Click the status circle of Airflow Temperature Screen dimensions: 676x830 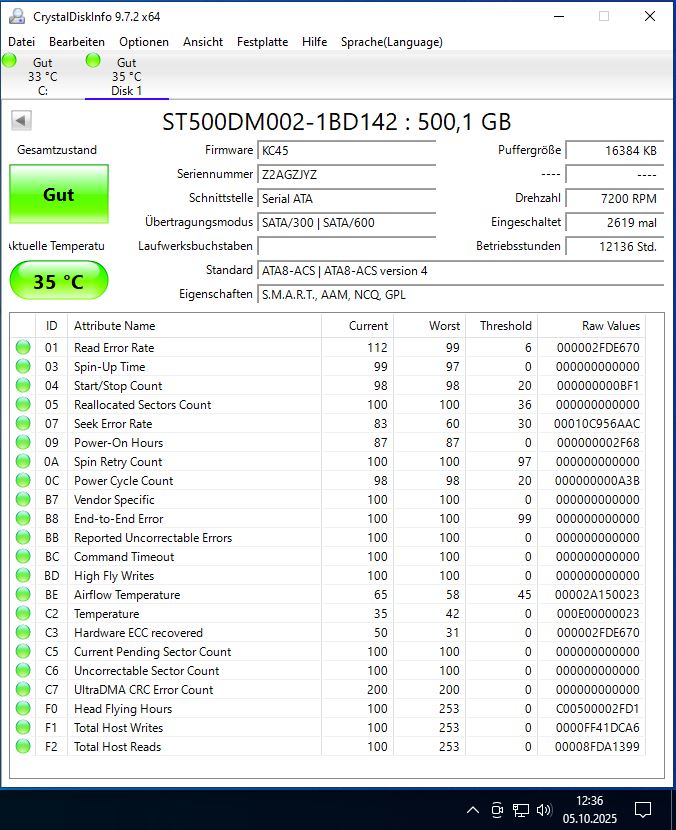23,594
